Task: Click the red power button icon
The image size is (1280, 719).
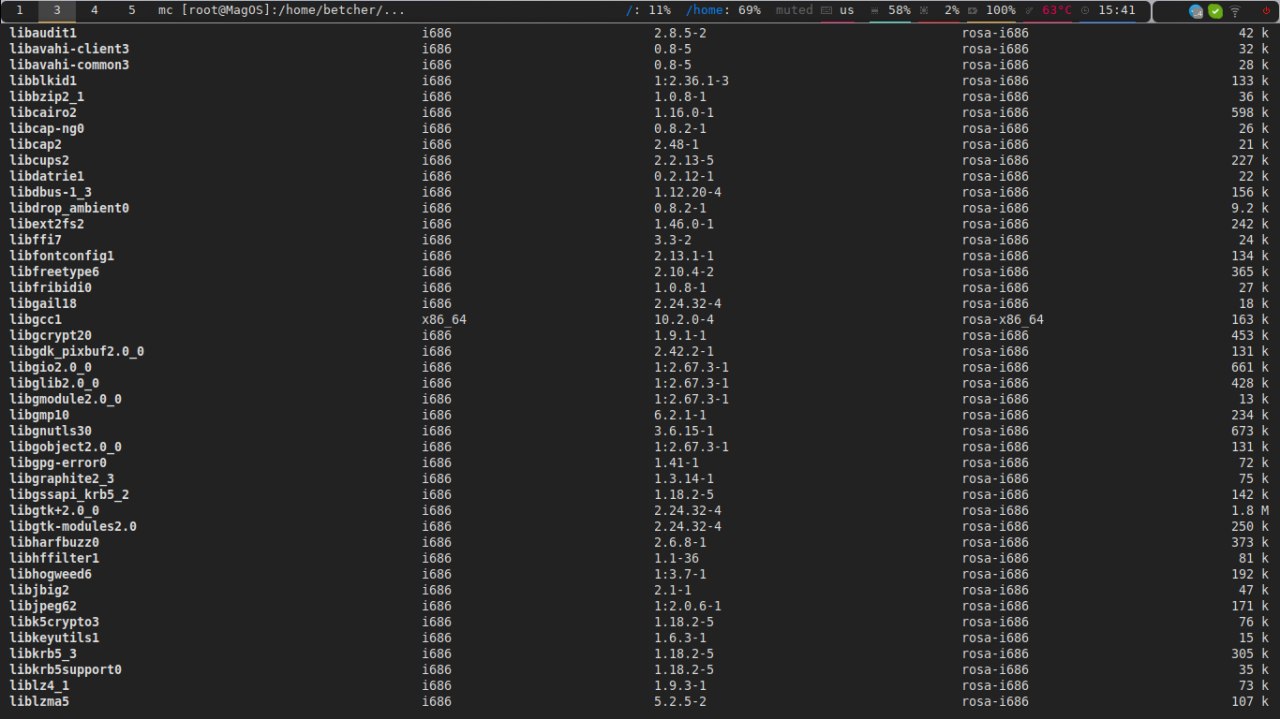Action: [1265, 11]
